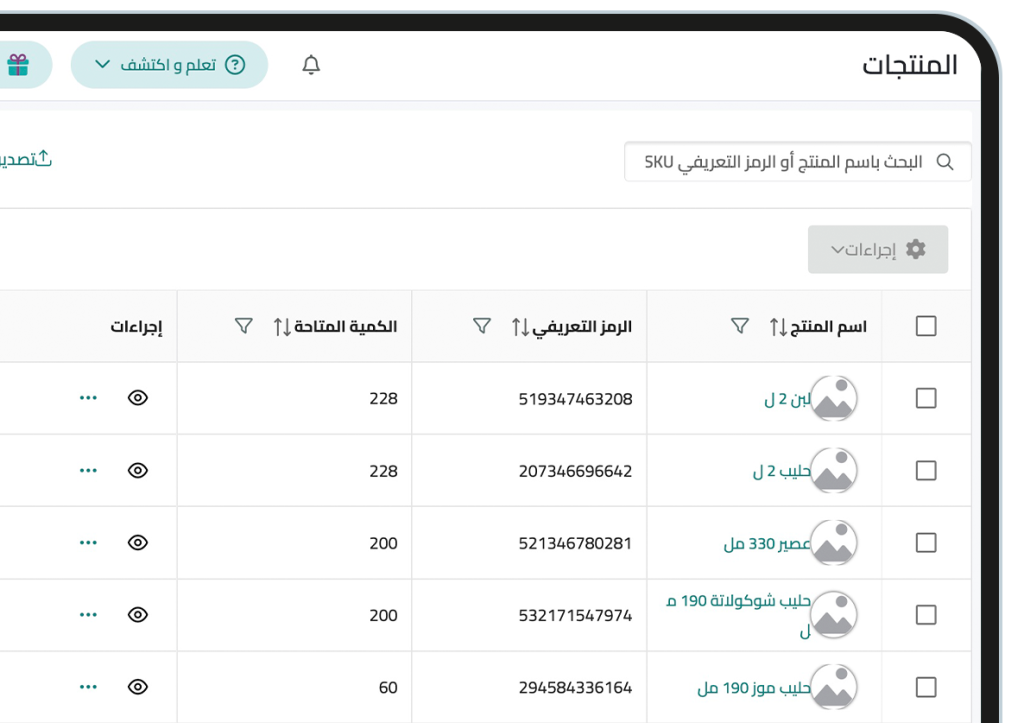This screenshot has height=723, width=1024.
Task: Open the more-options menu for لبن 2 ل
Action: coord(88,397)
